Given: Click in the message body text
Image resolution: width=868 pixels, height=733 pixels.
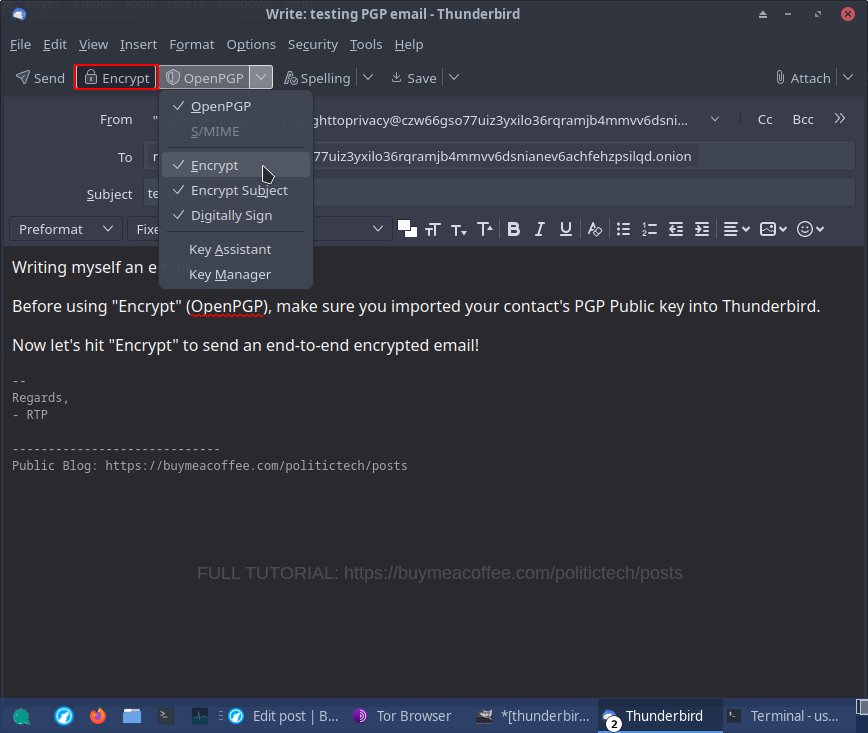Looking at the screenshot, I should [x=433, y=471].
